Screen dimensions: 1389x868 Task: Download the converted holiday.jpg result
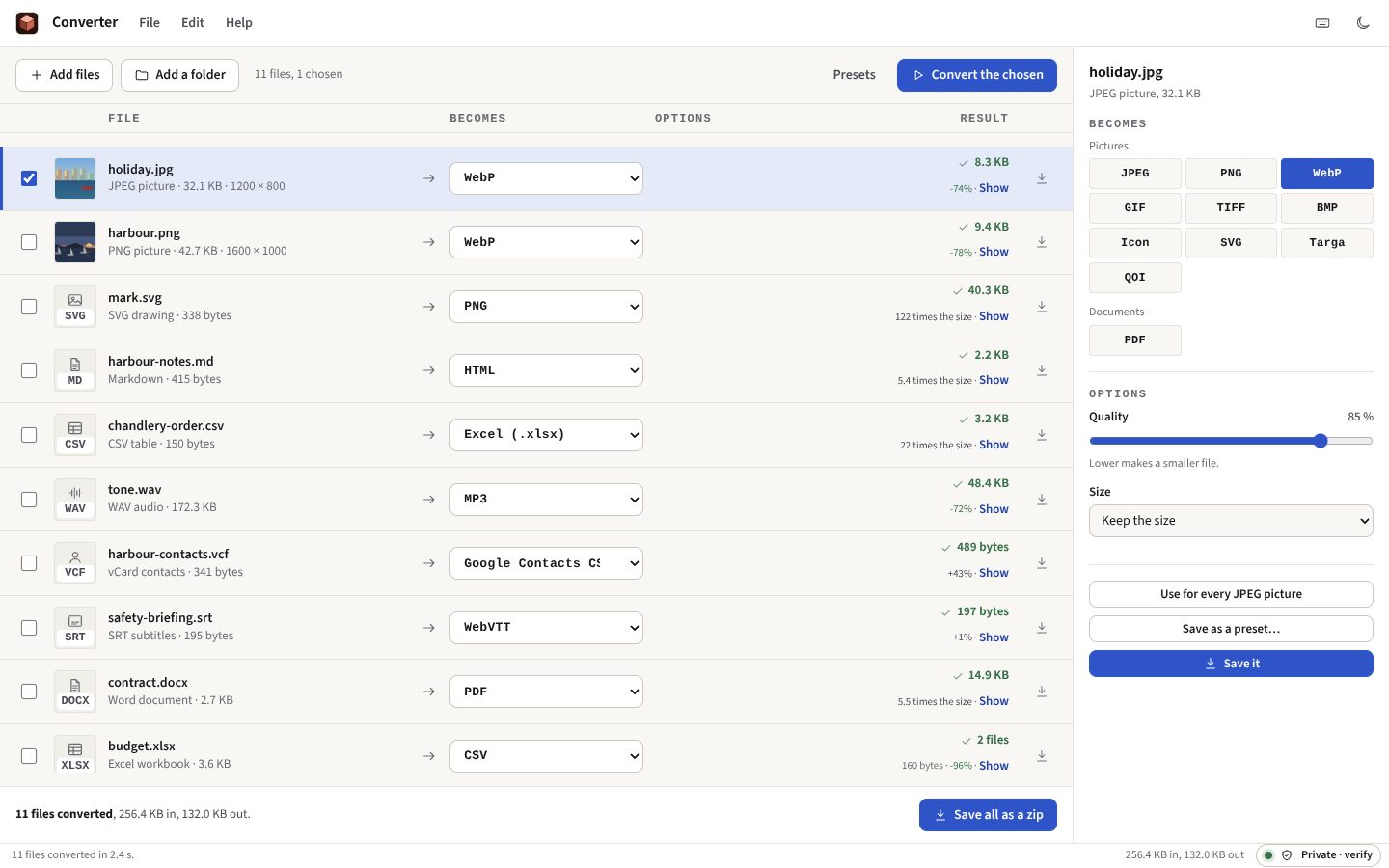click(x=1042, y=178)
